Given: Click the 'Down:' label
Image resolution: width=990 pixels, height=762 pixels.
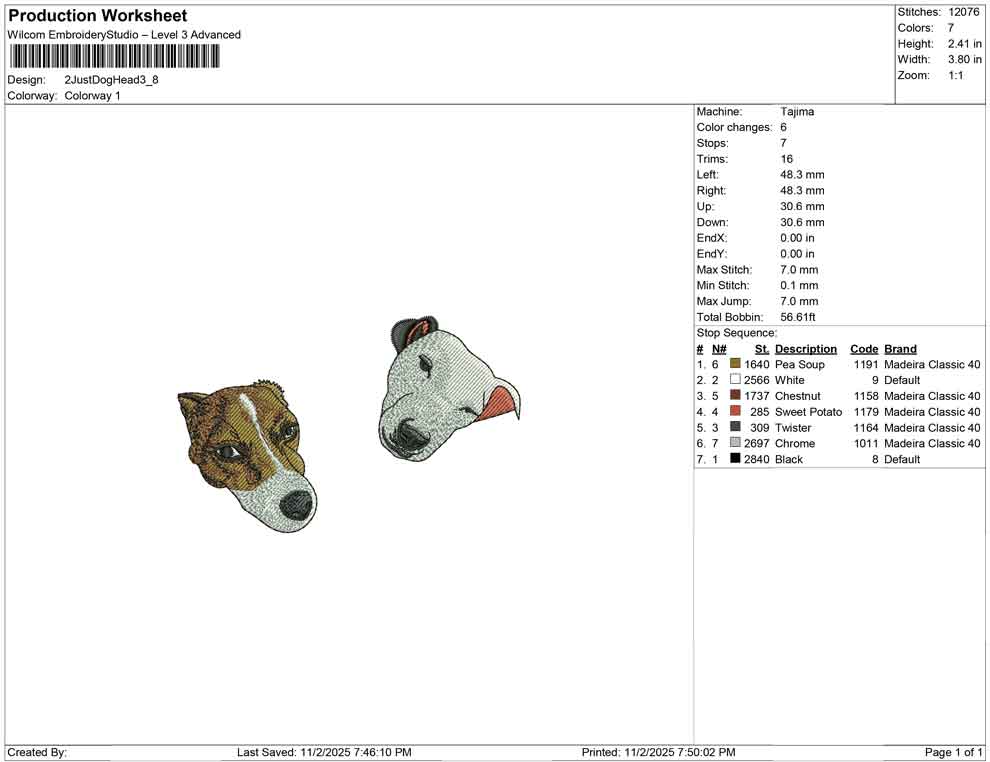Looking at the screenshot, I should pos(712,222).
